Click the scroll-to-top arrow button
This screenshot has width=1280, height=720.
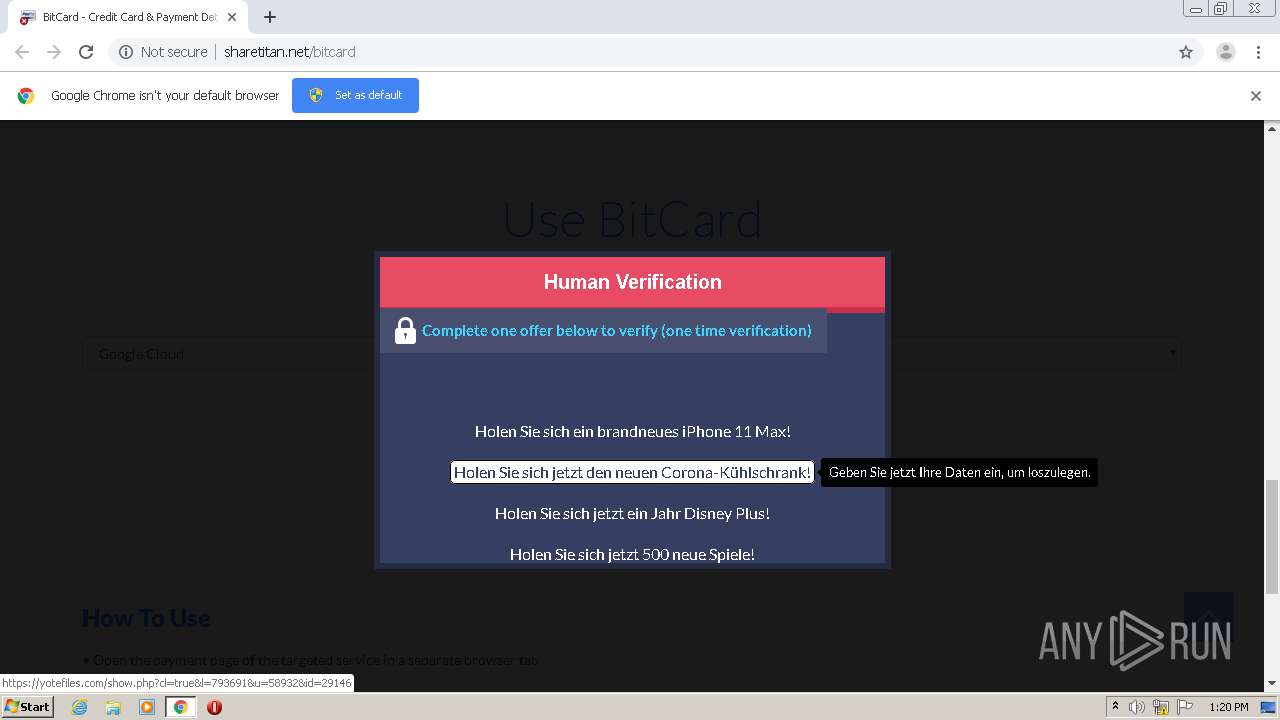(x=1208, y=617)
